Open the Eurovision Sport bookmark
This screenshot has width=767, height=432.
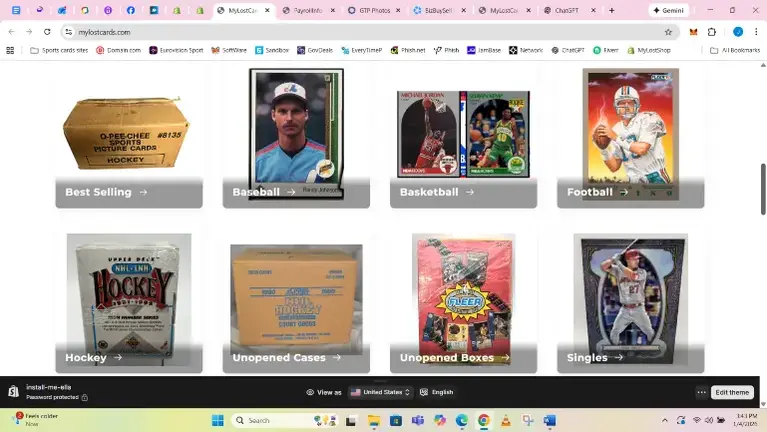[x=176, y=50]
